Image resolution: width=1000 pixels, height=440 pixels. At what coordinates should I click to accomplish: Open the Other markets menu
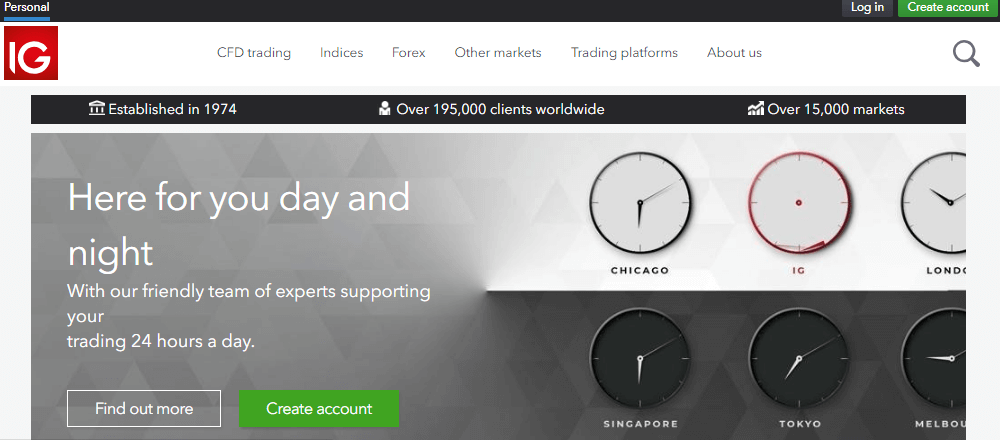(x=498, y=53)
